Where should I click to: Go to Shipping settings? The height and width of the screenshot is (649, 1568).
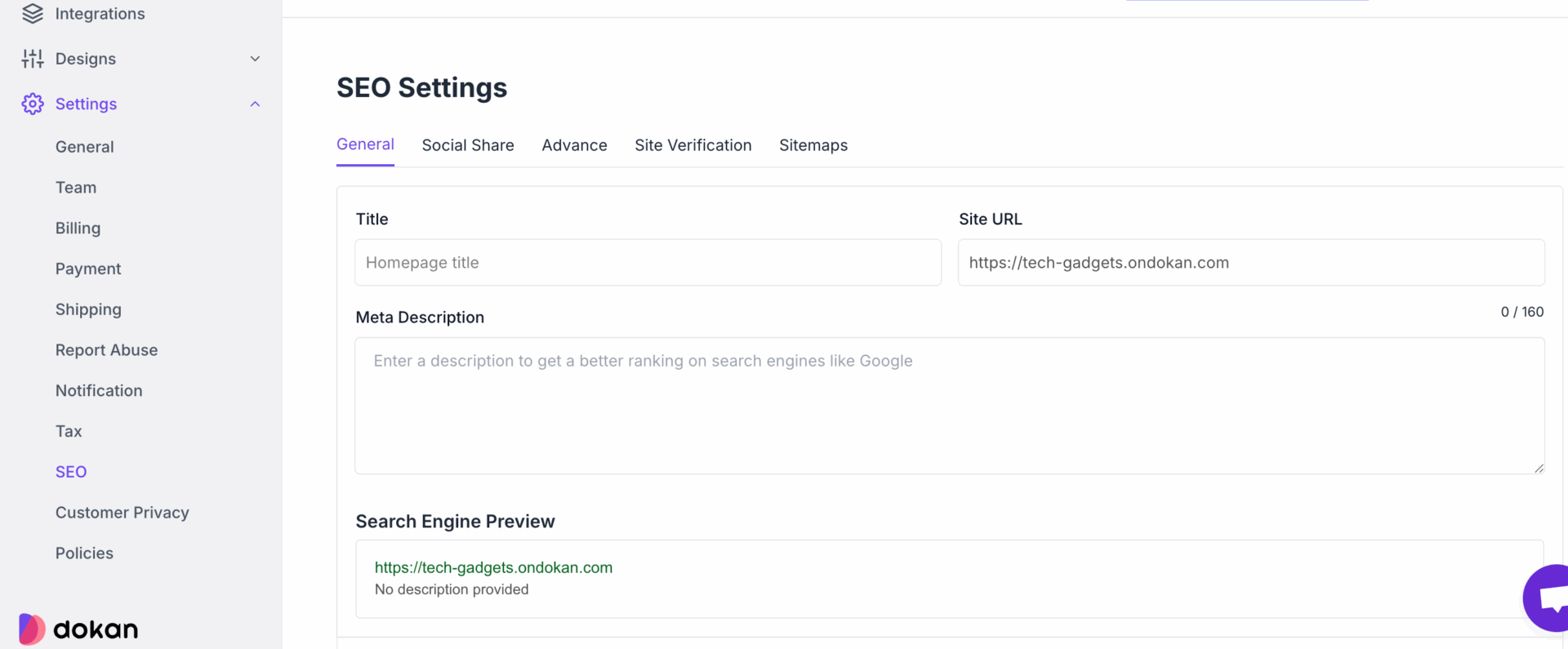(x=88, y=309)
